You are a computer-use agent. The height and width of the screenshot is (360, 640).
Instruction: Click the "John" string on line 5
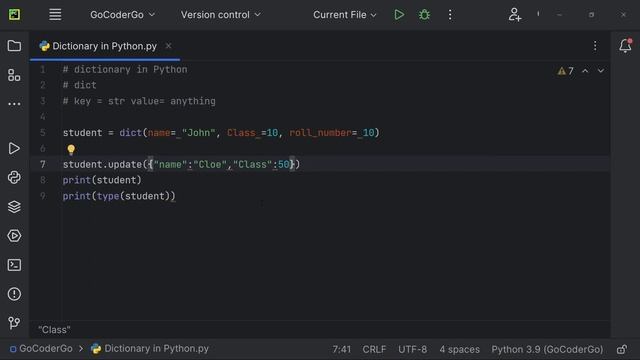click(x=199, y=133)
